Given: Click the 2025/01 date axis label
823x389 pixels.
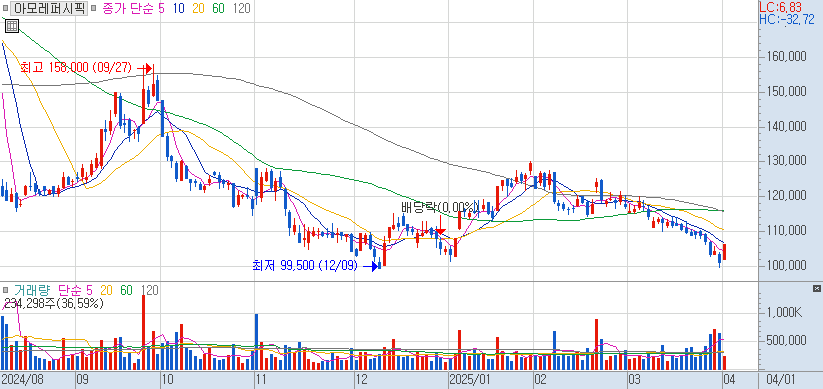Looking at the screenshot, I should coord(469,379).
